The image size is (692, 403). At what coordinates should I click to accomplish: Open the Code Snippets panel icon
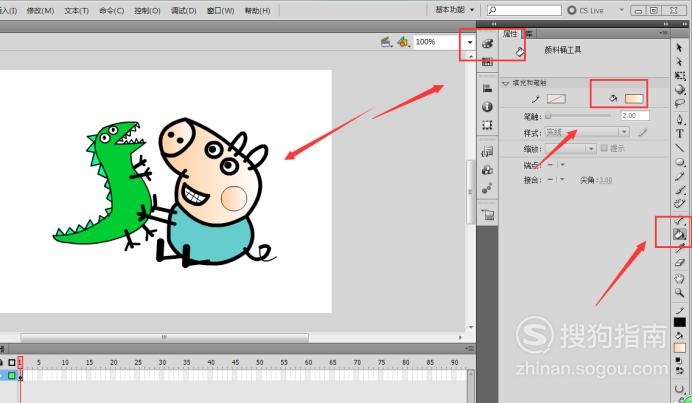point(487,152)
